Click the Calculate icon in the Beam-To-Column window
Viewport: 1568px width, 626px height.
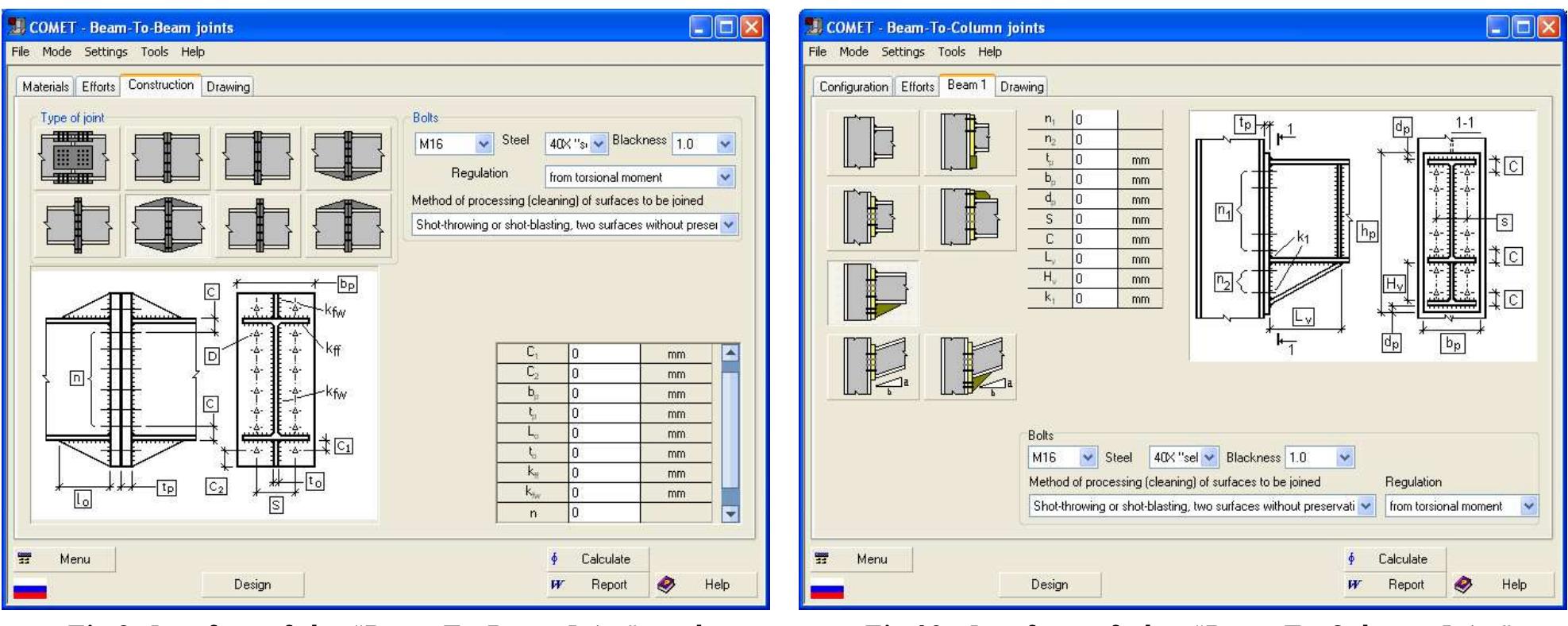(1351, 558)
